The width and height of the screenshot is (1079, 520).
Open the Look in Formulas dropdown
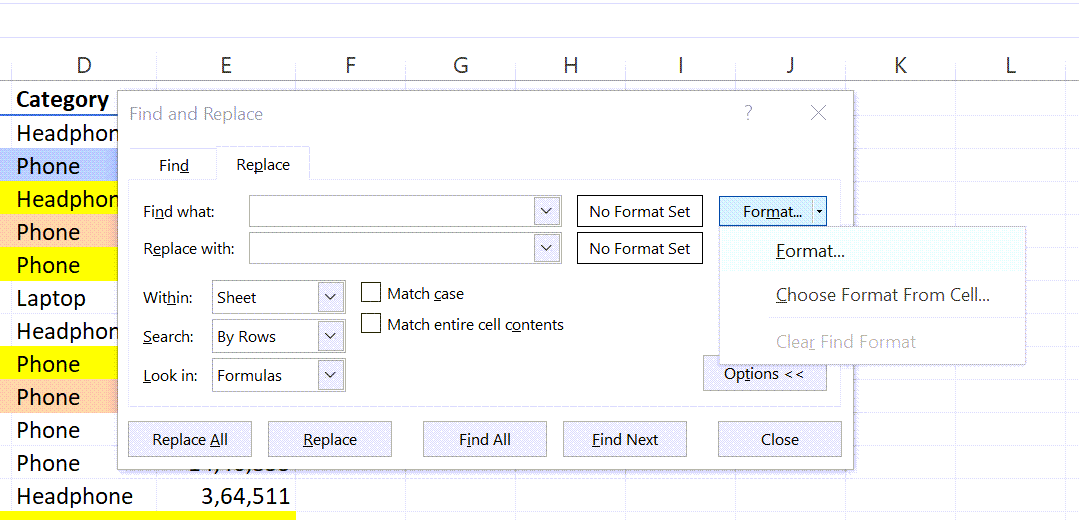coord(331,375)
